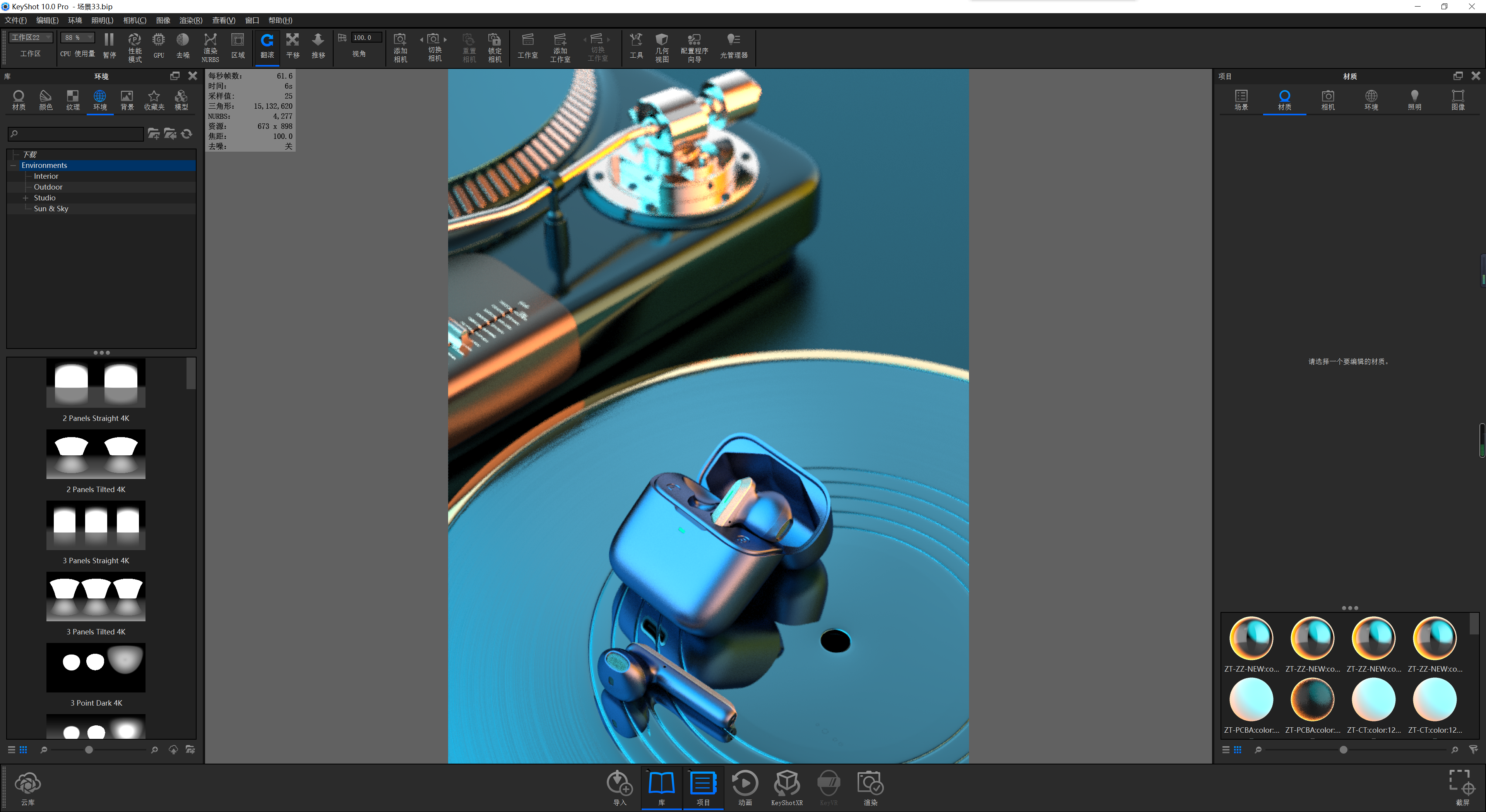Toggle Geometry View (几何视图)
1486x812 pixels.
click(662, 47)
